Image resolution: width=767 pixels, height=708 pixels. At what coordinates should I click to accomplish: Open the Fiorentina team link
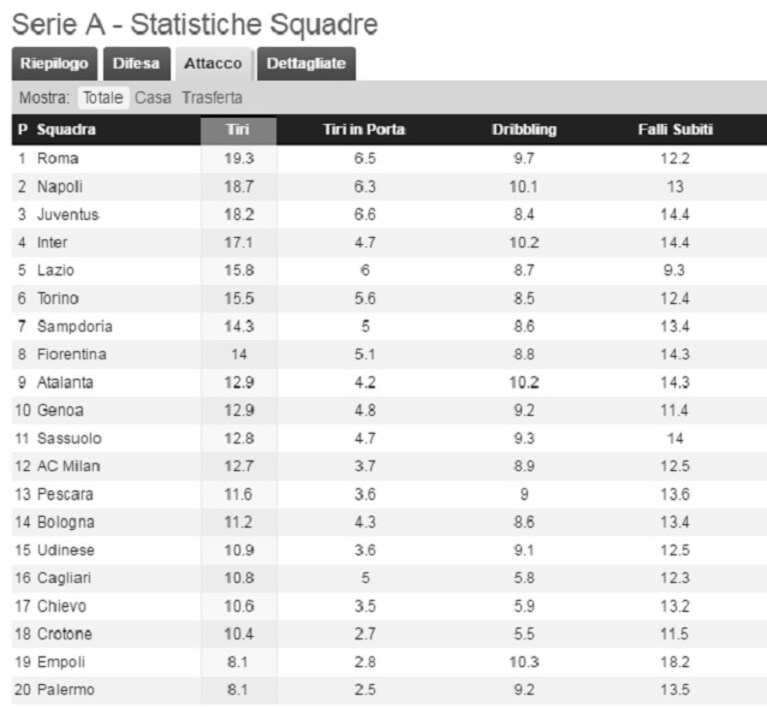[72, 354]
